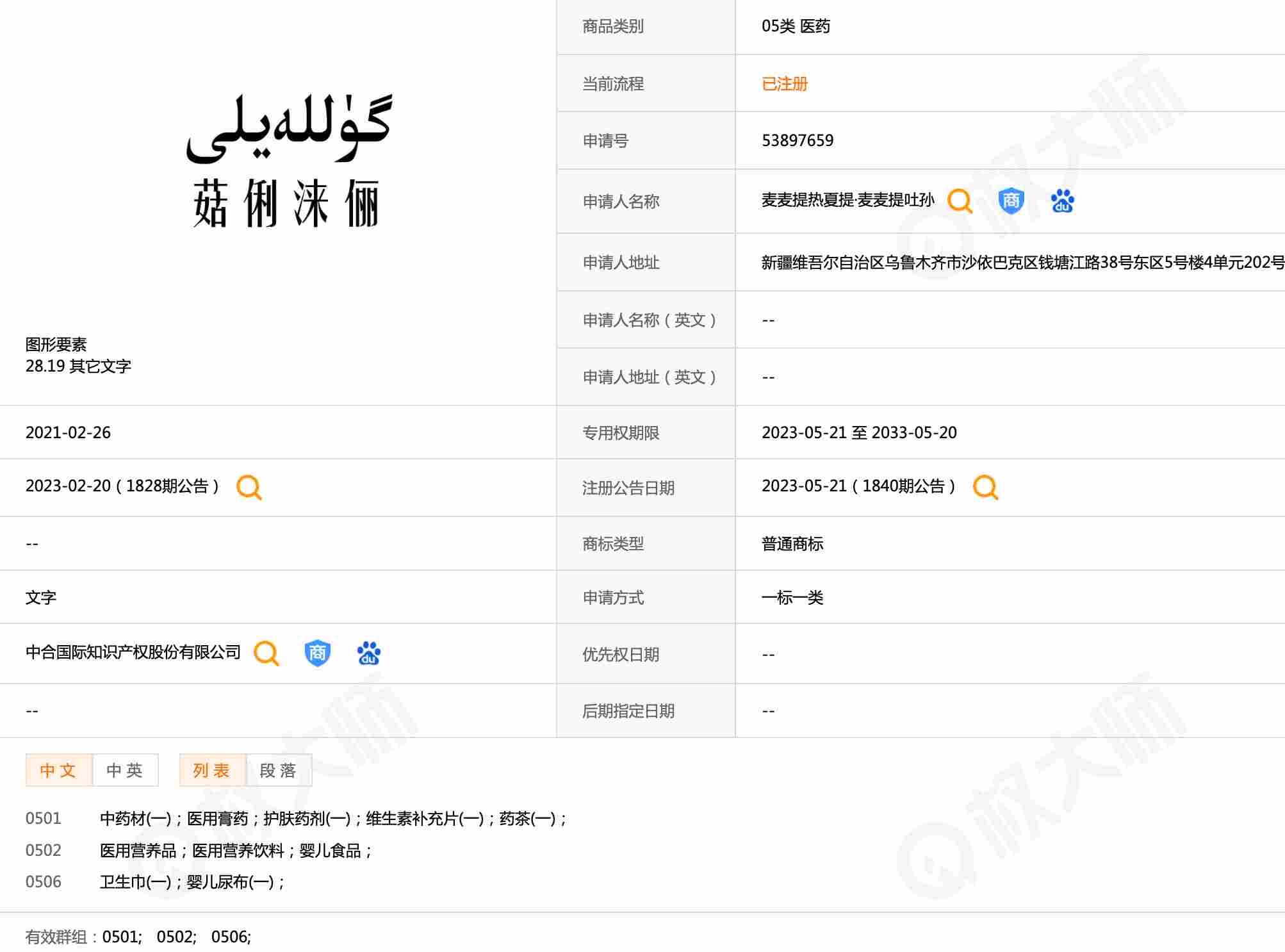Click the search icon next to the 1828期公告 notice
The image size is (1285, 952).
[x=249, y=487]
